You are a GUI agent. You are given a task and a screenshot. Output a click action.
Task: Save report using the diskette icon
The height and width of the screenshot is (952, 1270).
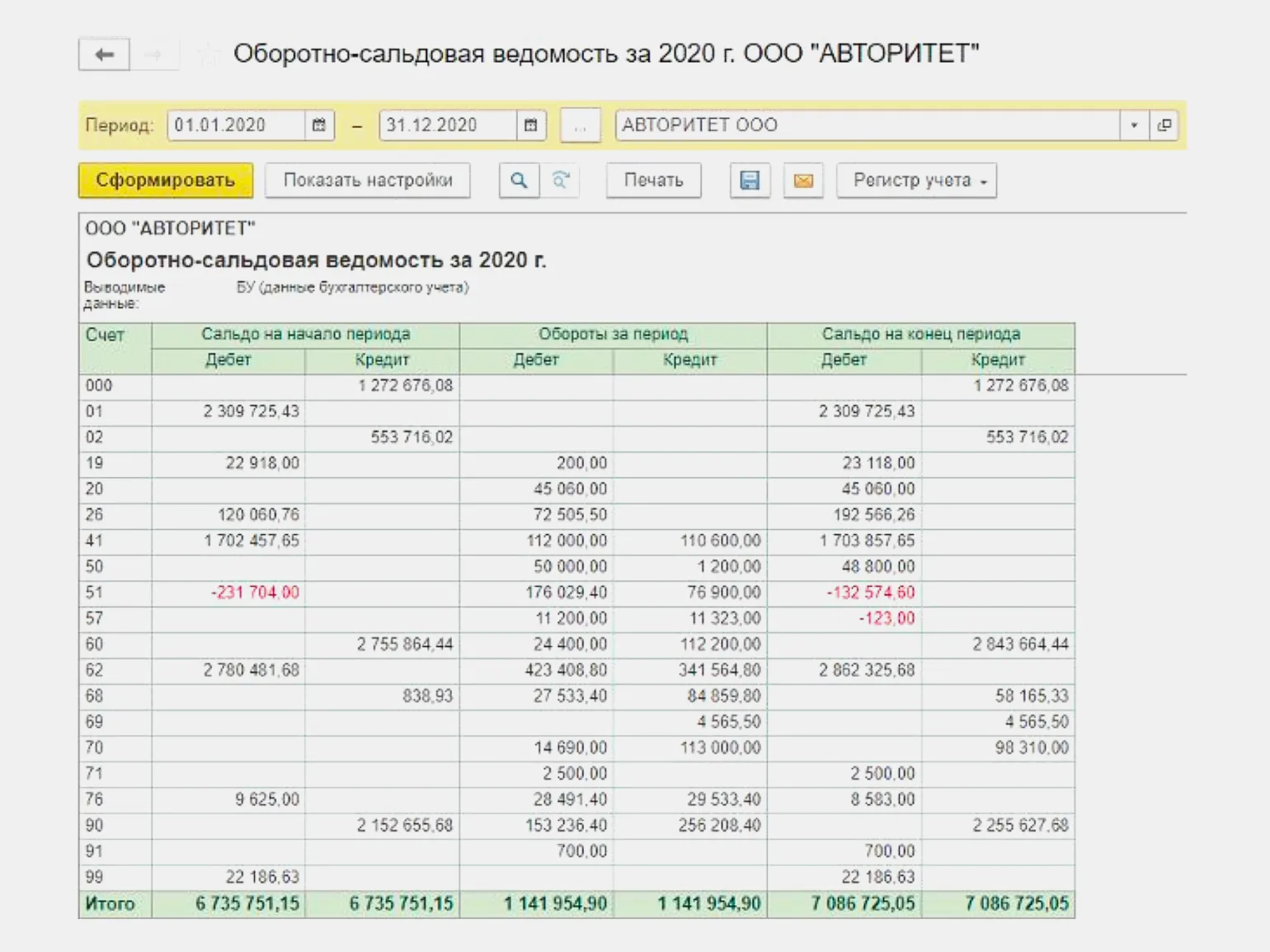[x=750, y=181]
